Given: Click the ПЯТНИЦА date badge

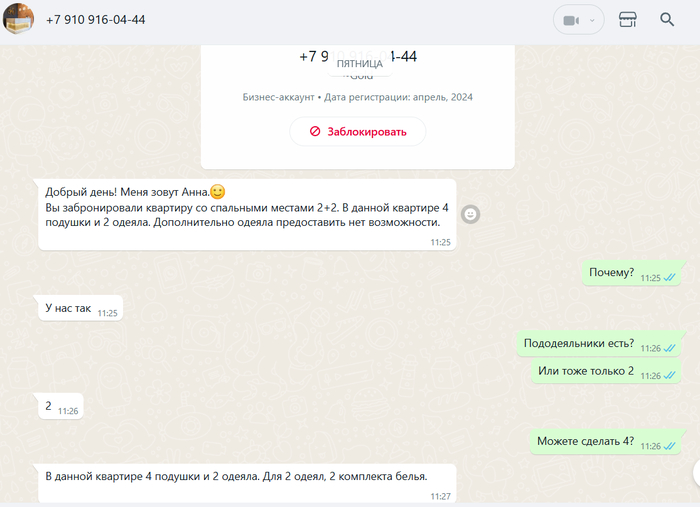Looking at the screenshot, I should click(358, 63).
